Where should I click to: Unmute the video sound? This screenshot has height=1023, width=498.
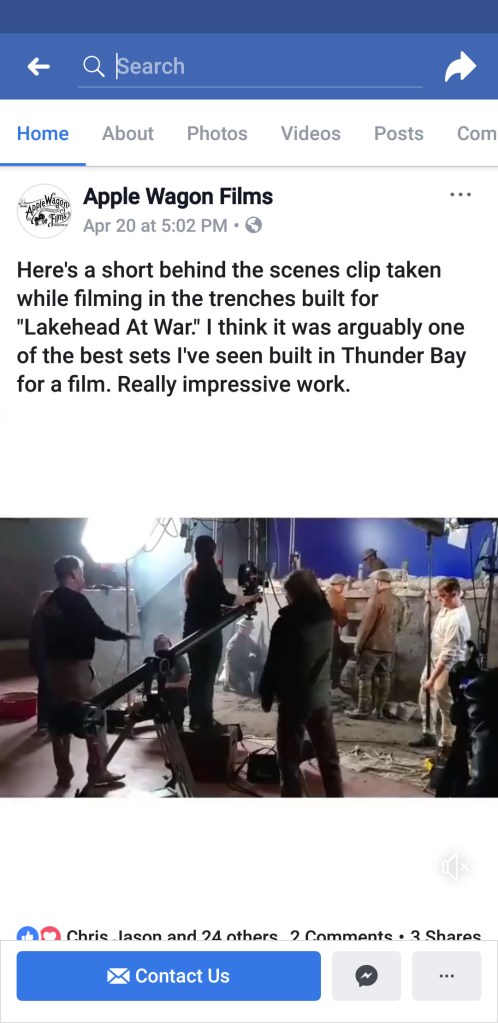455,867
